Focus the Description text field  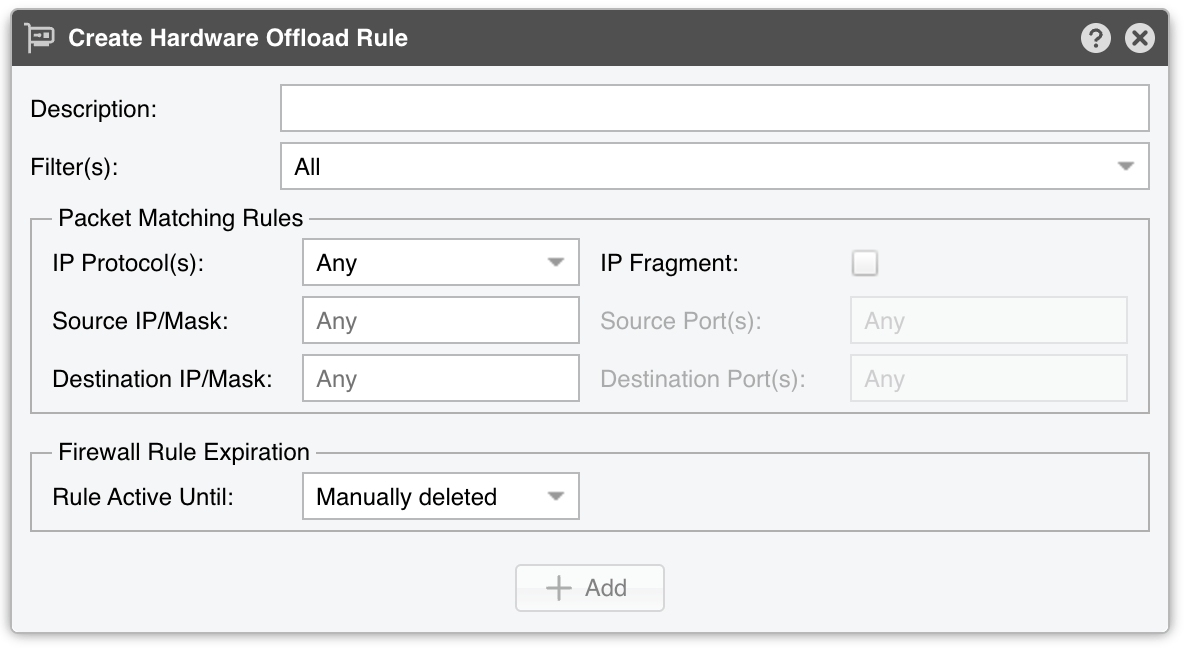714,108
